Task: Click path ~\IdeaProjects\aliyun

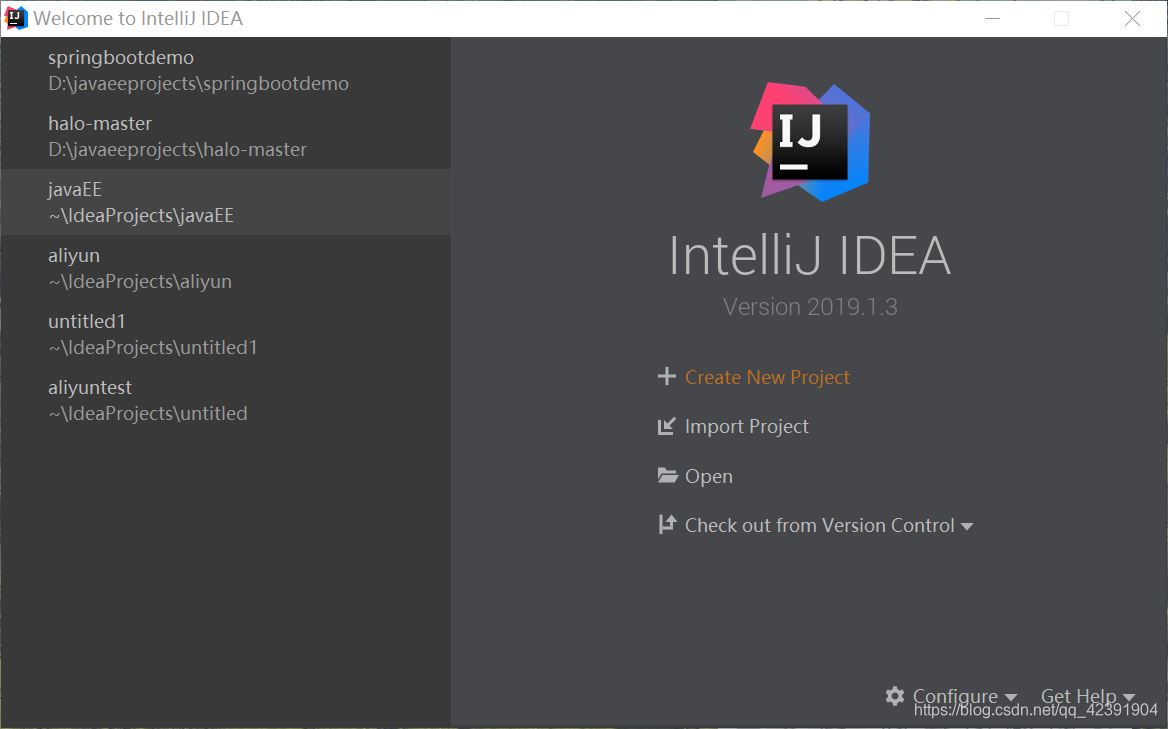Action: point(140,281)
